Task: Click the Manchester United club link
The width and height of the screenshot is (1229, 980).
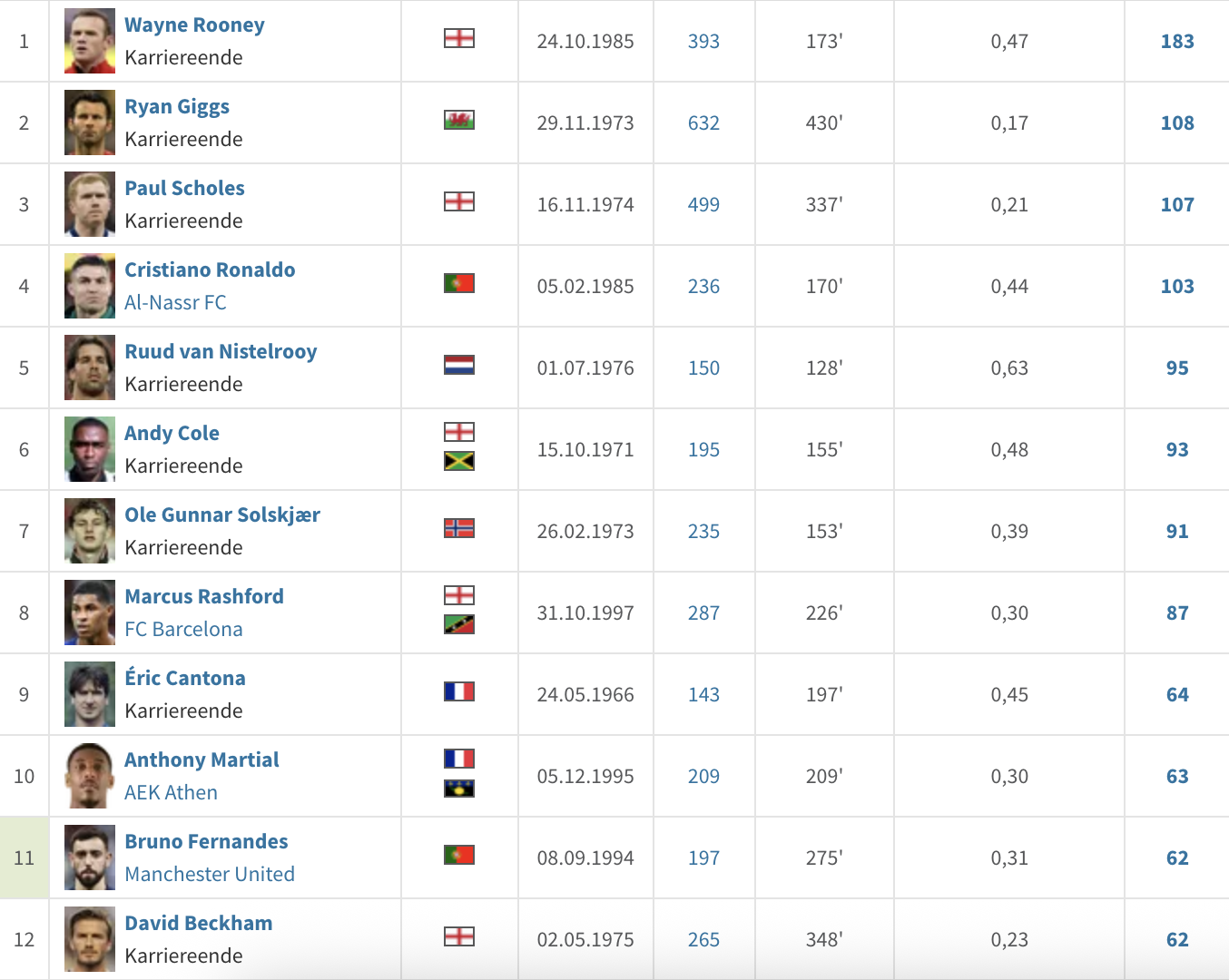Action: coord(210,874)
